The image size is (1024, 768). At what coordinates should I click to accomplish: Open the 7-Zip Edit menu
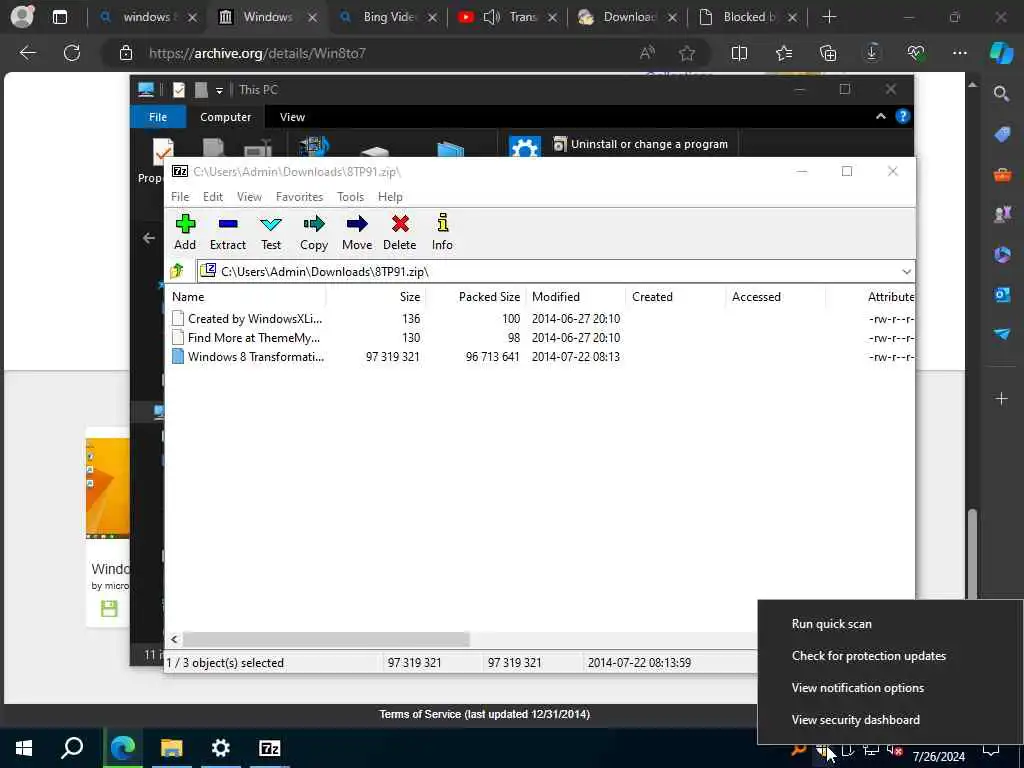tap(213, 197)
